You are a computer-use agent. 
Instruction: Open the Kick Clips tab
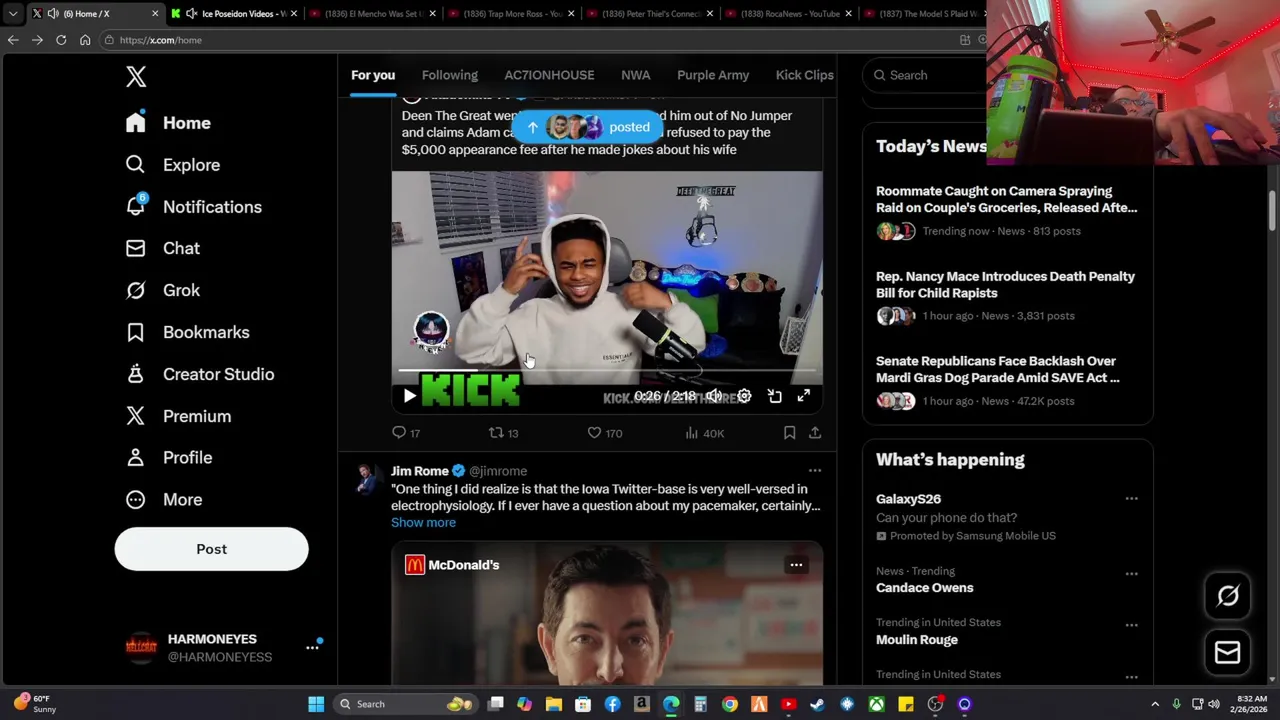click(804, 75)
